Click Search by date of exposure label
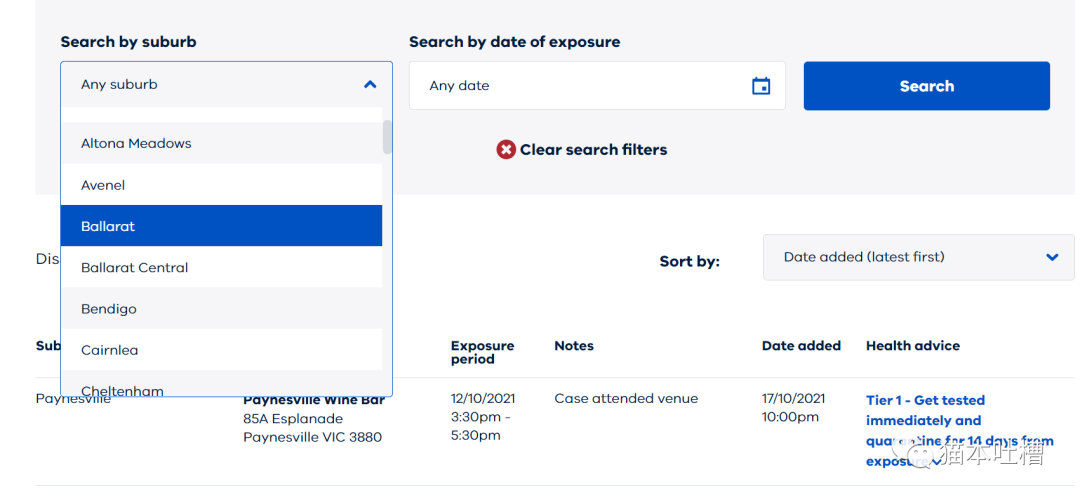The width and height of the screenshot is (1080, 500). click(x=515, y=42)
